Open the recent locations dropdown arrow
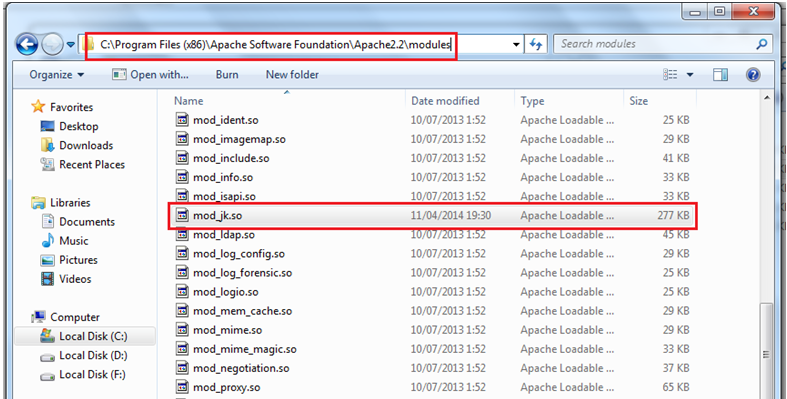This screenshot has height=399, width=787. click(71, 45)
